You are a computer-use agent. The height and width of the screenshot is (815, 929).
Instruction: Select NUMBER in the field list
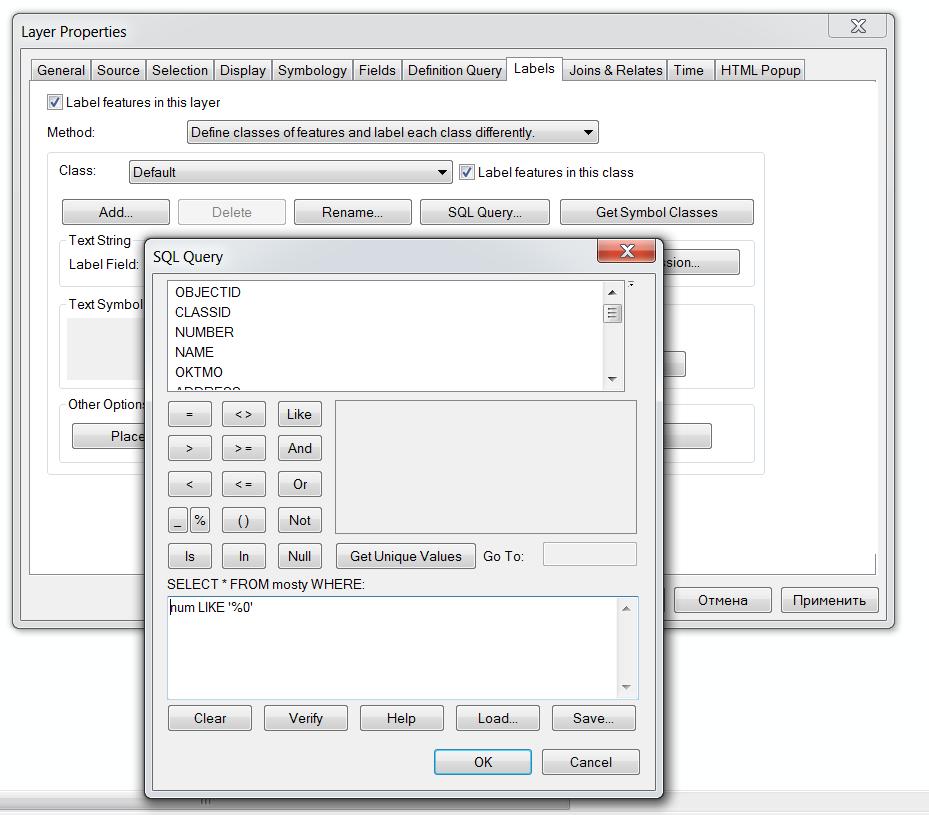coord(204,332)
